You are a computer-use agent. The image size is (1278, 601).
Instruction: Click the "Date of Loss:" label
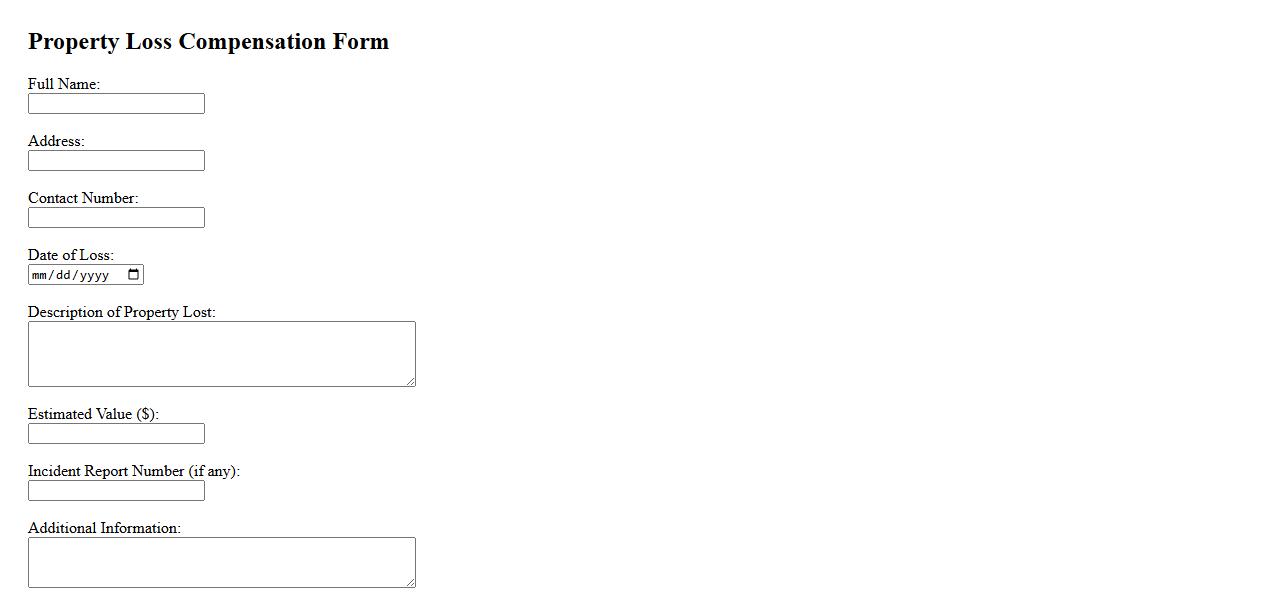pos(71,255)
